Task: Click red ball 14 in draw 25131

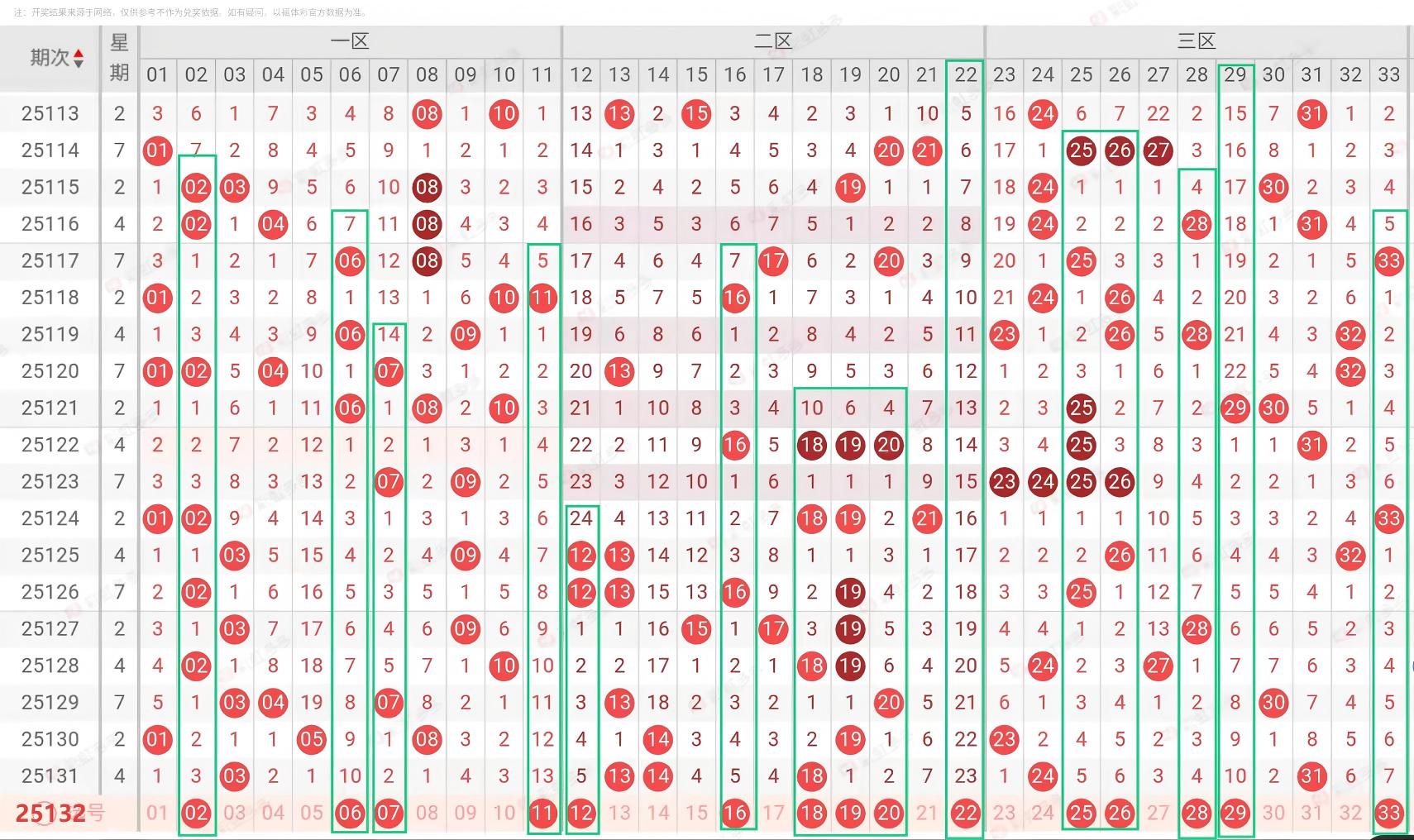Action: 658,776
